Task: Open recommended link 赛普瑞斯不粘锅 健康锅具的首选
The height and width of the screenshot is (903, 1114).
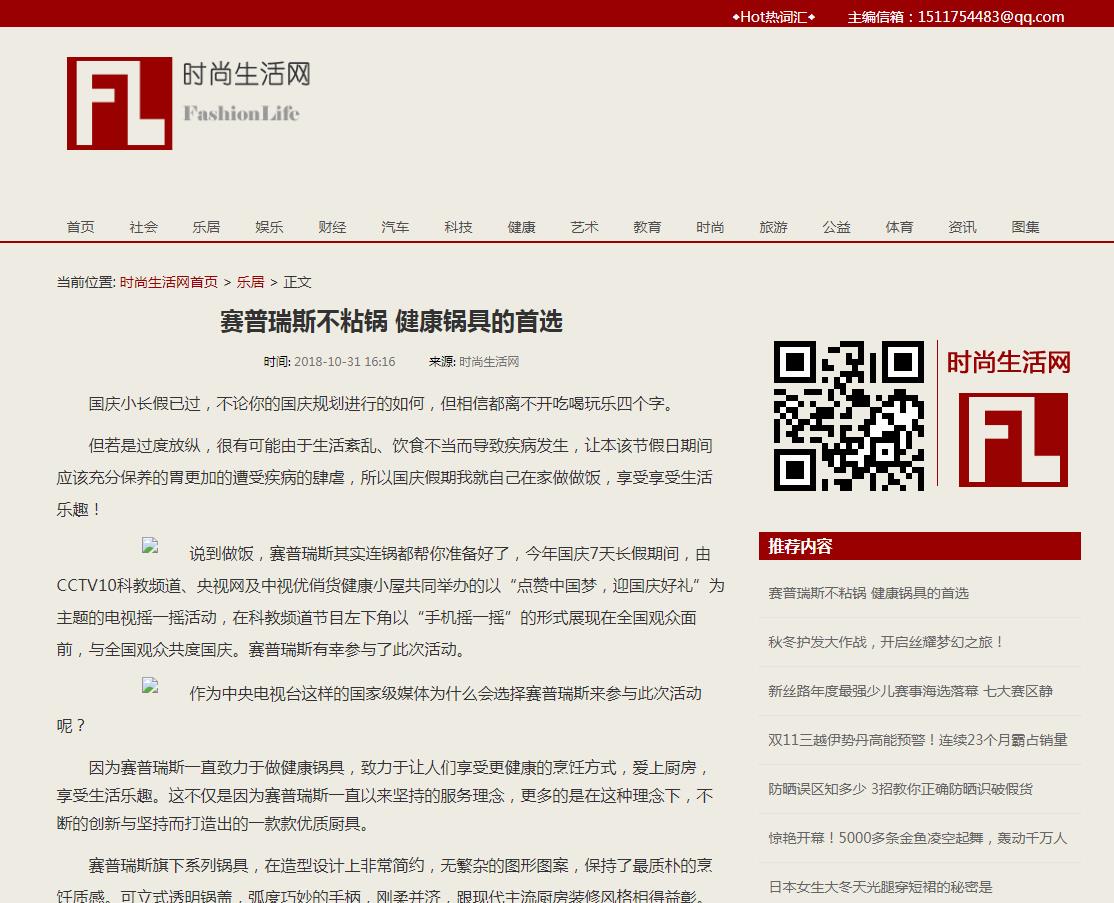Action: coord(868,593)
